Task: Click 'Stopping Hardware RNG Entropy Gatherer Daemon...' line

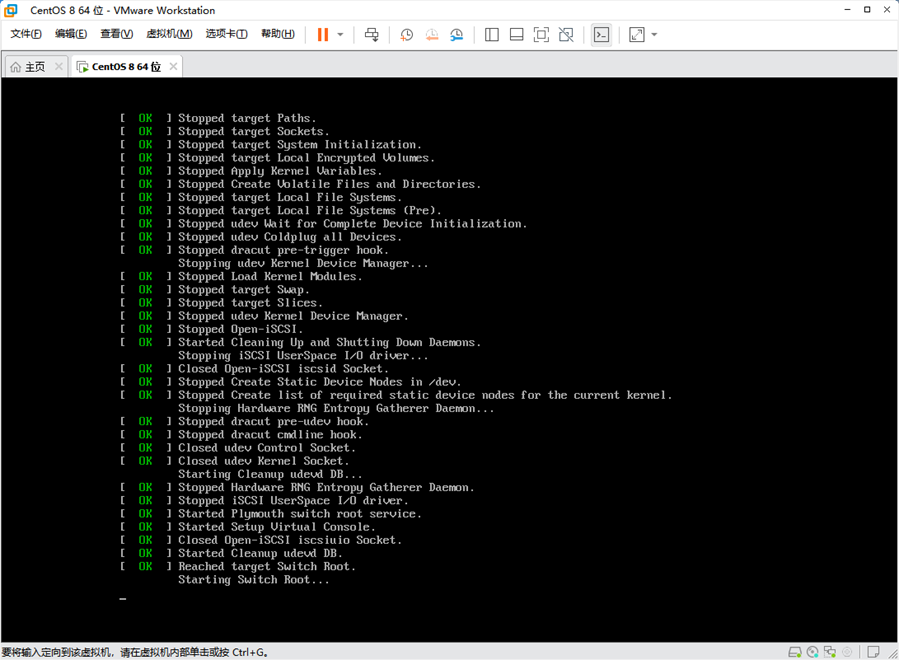Action: click(x=336, y=408)
